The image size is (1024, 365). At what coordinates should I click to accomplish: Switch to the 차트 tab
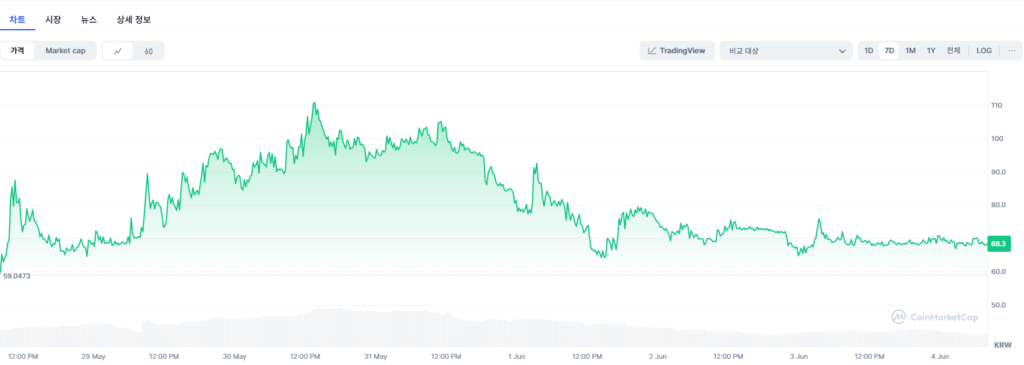(17, 20)
